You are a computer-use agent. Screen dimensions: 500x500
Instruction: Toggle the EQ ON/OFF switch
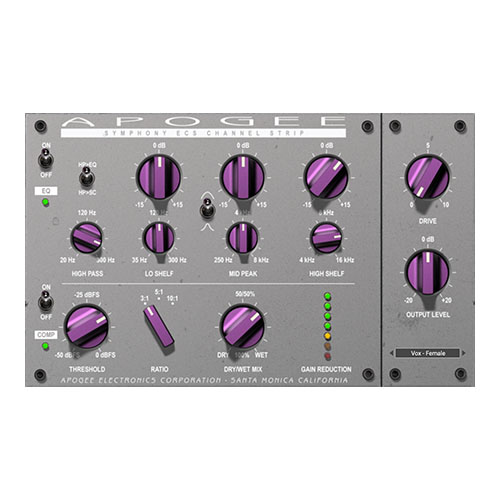tap(46, 159)
